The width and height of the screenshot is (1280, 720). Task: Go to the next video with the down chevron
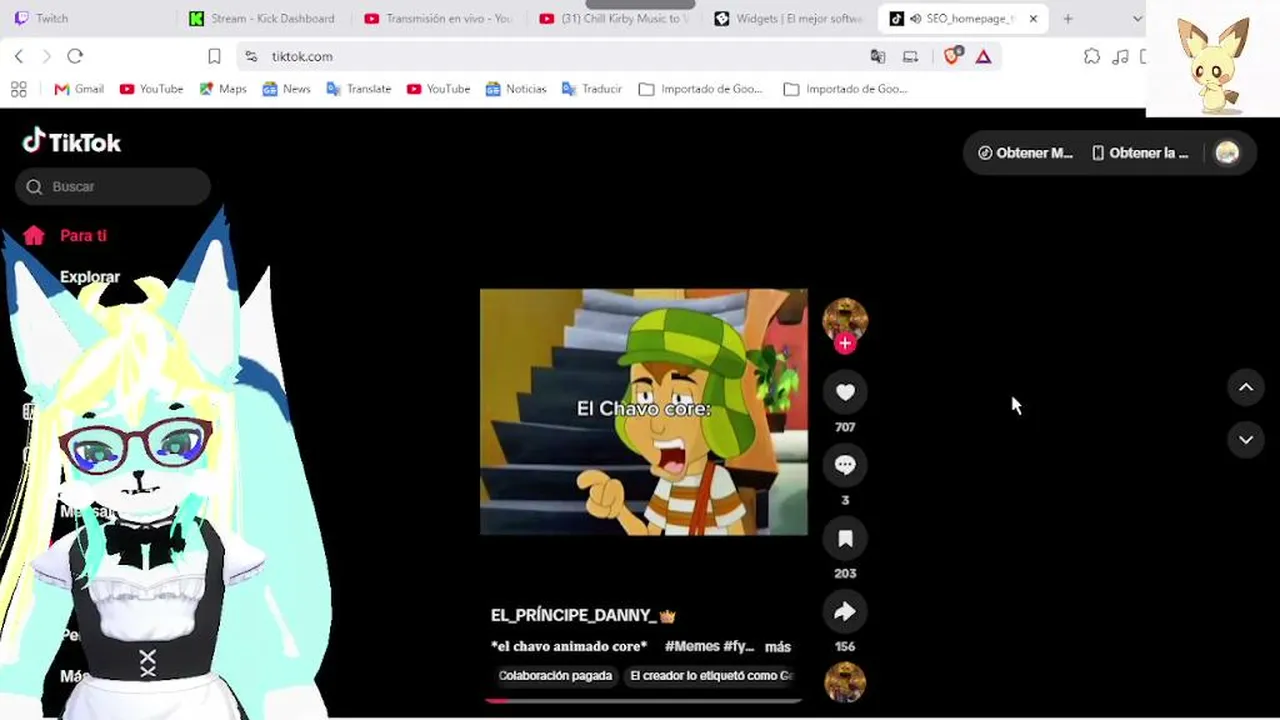(x=1246, y=439)
